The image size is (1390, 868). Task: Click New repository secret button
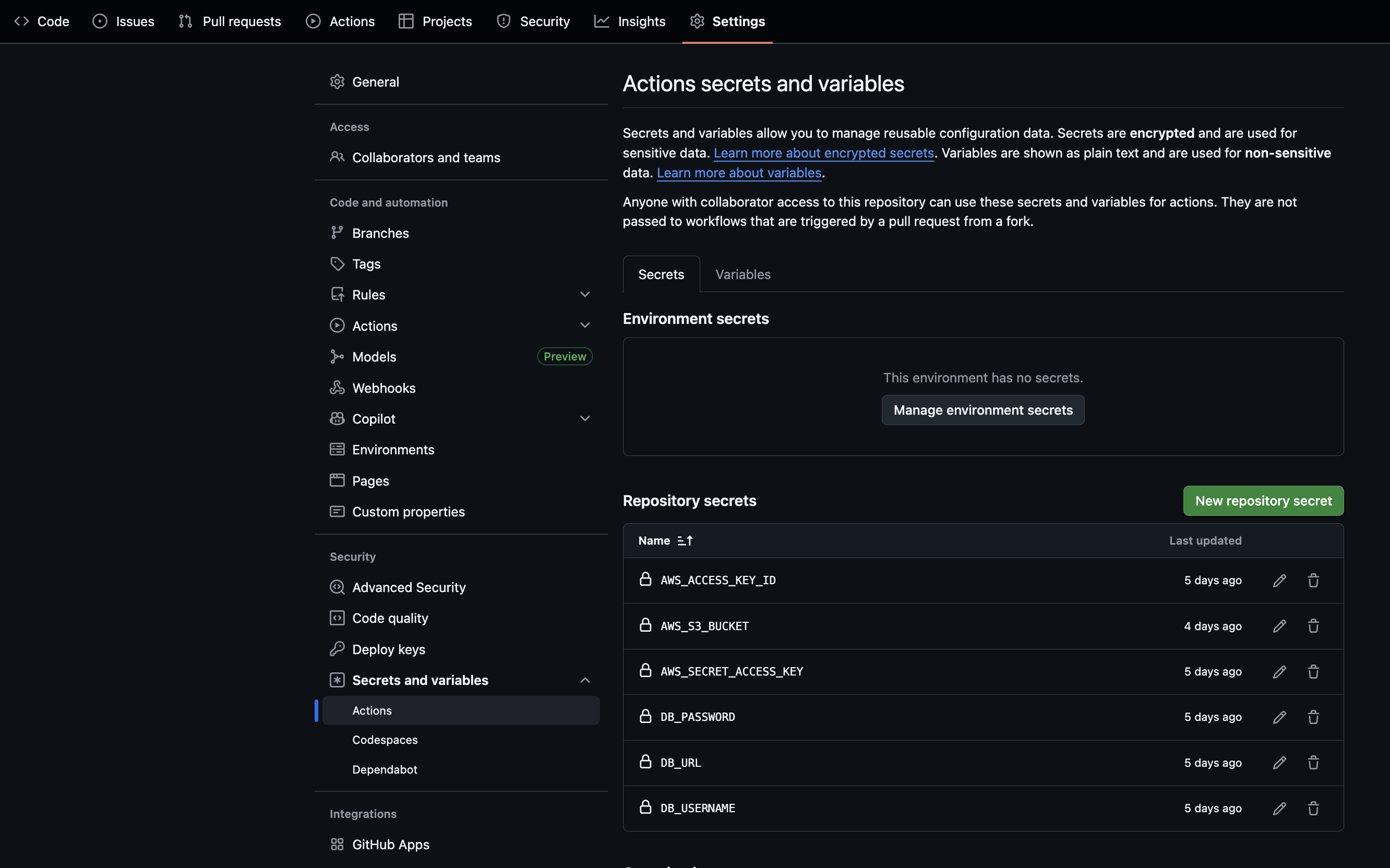[1263, 501]
